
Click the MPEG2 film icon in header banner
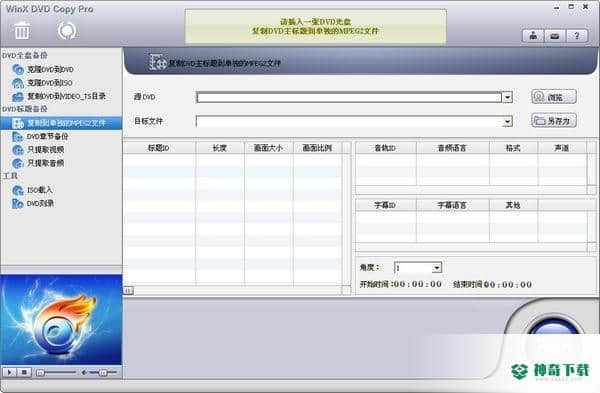pos(158,62)
